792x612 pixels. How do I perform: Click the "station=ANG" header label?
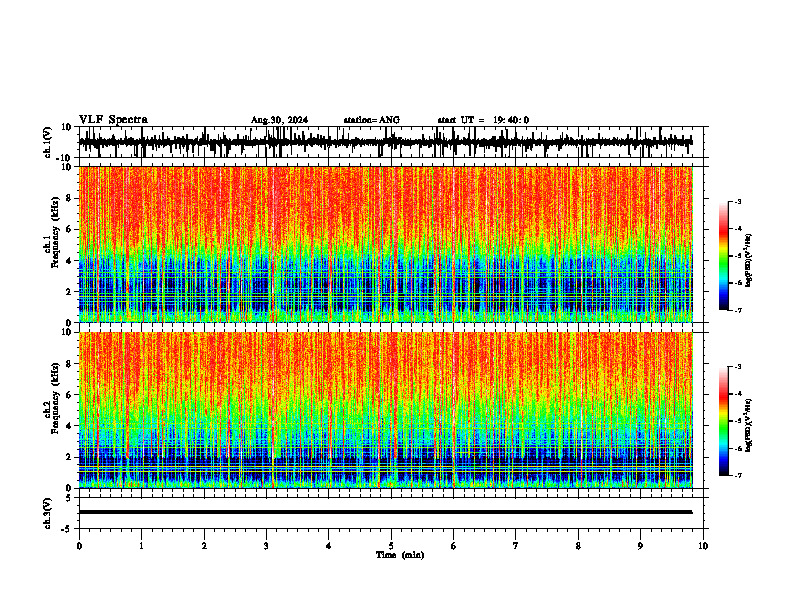[372, 120]
